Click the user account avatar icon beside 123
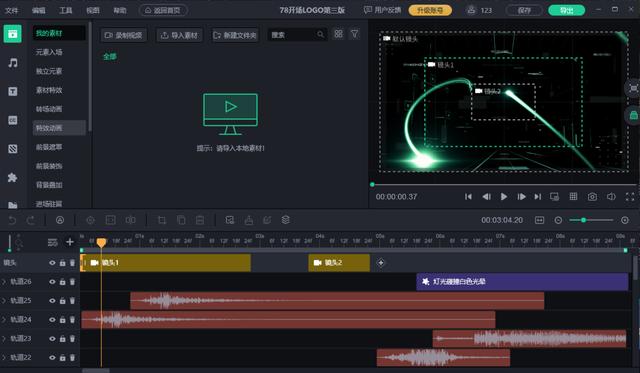Screen dimensions: 640x373 pyautogui.click(x=471, y=10)
